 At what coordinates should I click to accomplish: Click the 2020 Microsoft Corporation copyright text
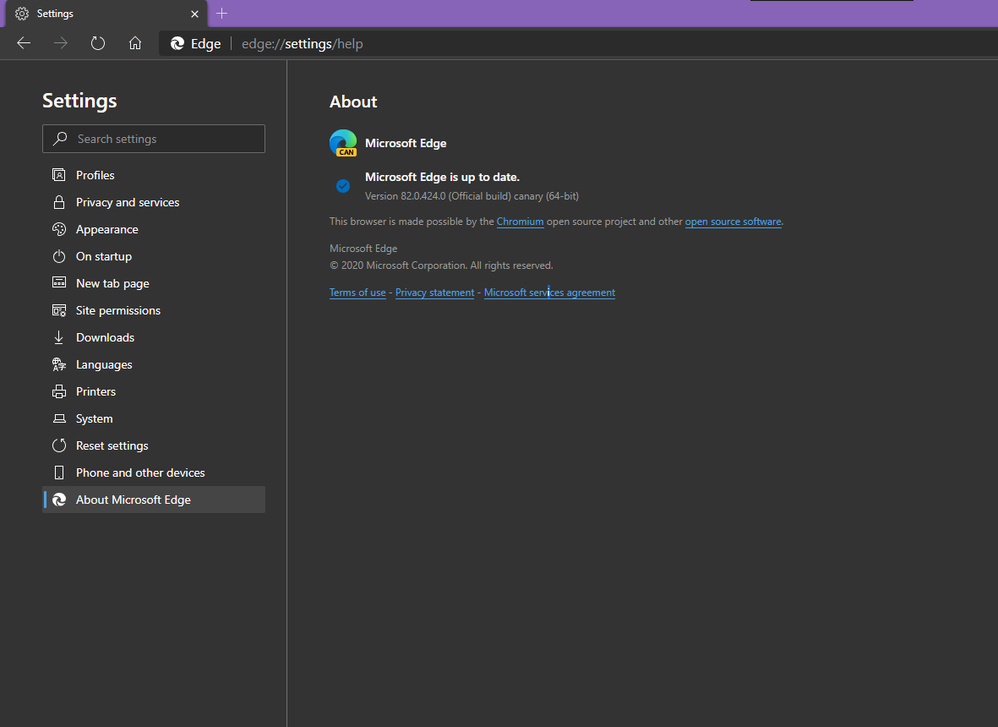(x=441, y=265)
